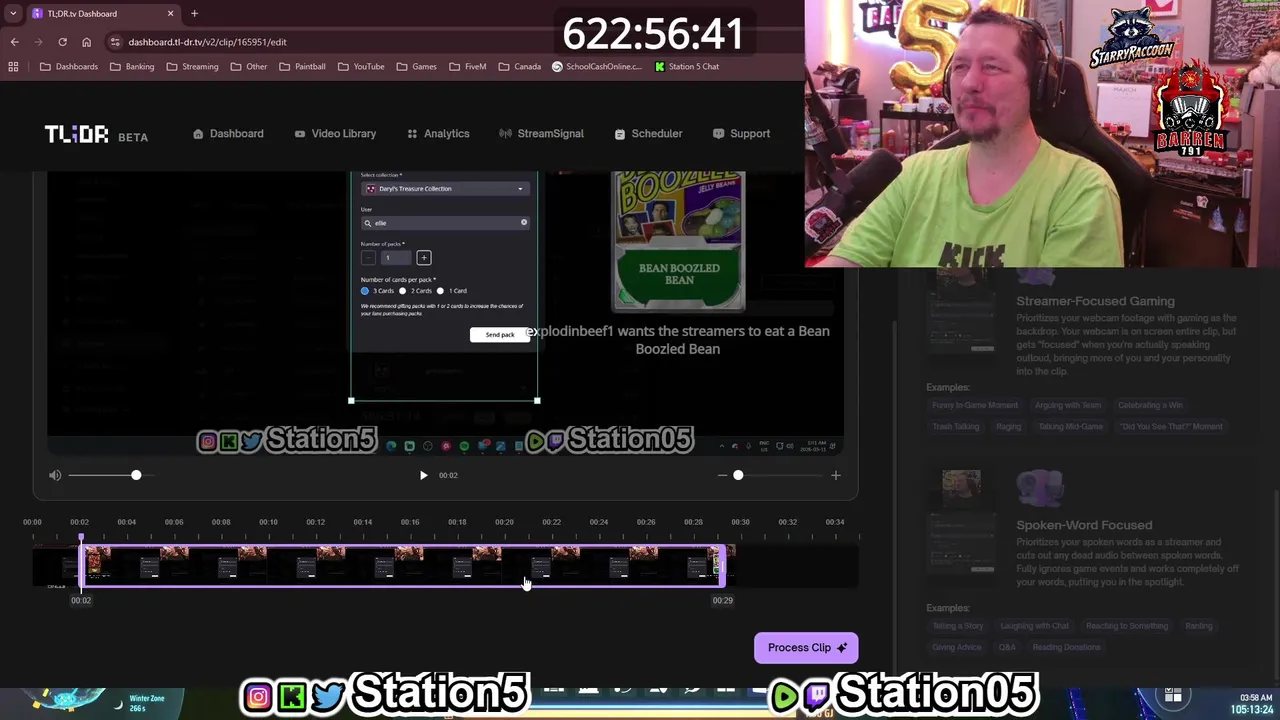1280x720 pixels.
Task: Open the Support page
Action: click(741, 134)
